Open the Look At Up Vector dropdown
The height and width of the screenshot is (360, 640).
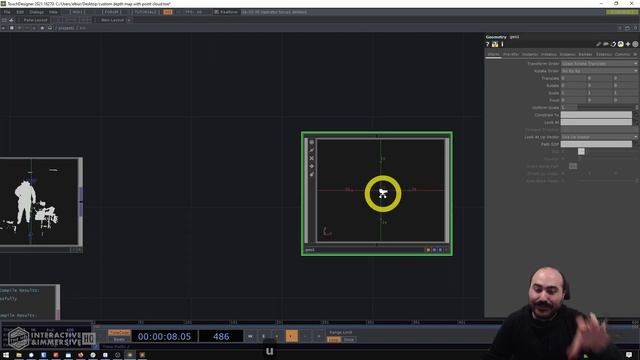click(599, 137)
